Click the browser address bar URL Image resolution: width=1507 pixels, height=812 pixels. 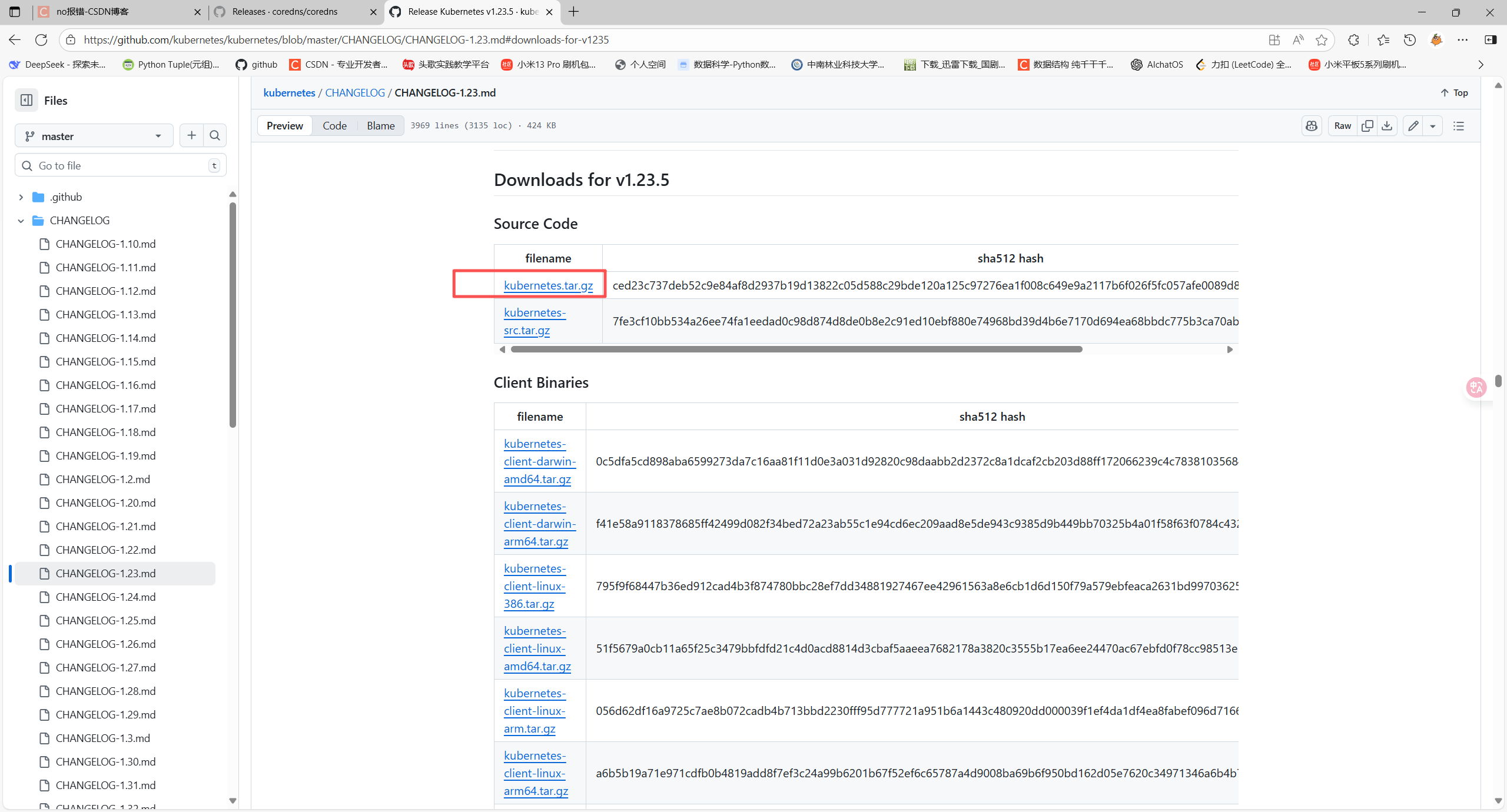346,39
